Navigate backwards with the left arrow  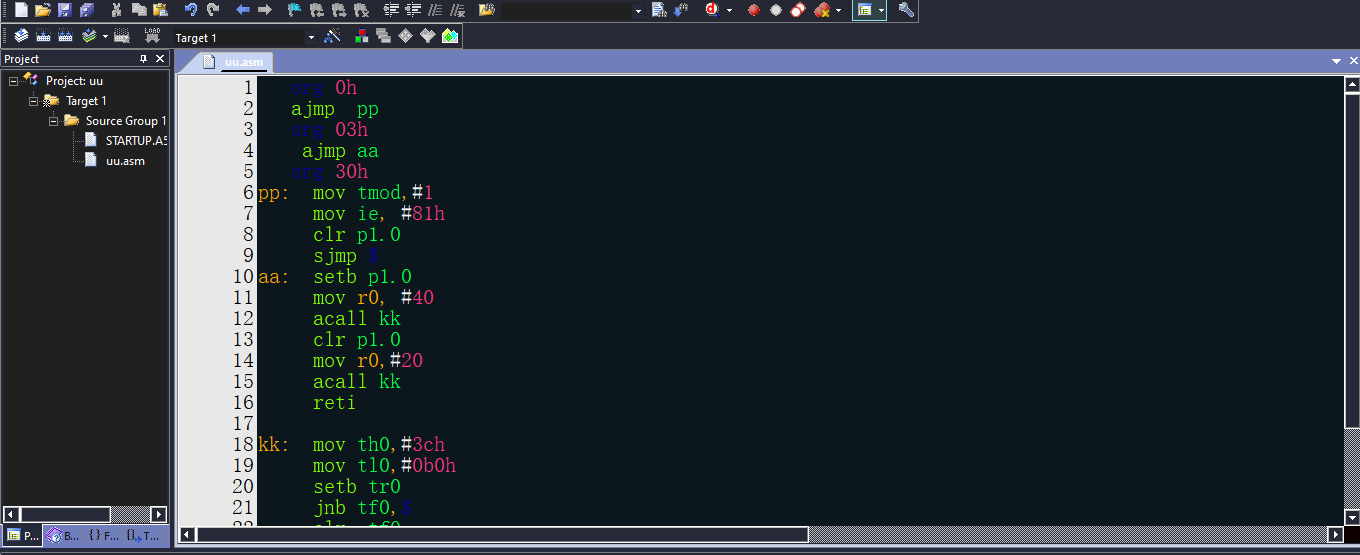point(243,10)
